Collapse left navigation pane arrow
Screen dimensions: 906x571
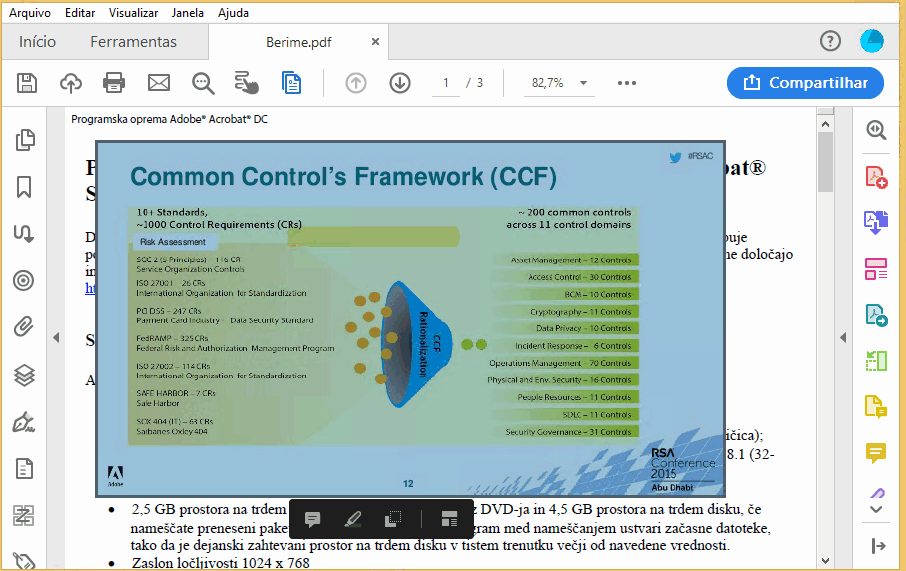click(x=56, y=338)
